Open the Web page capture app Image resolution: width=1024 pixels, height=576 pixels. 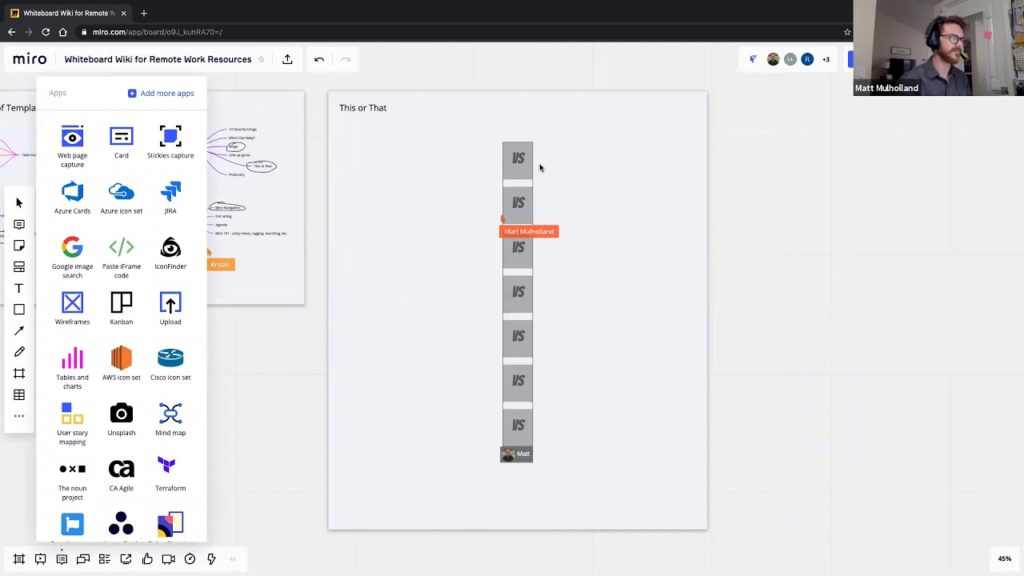[71, 137]
